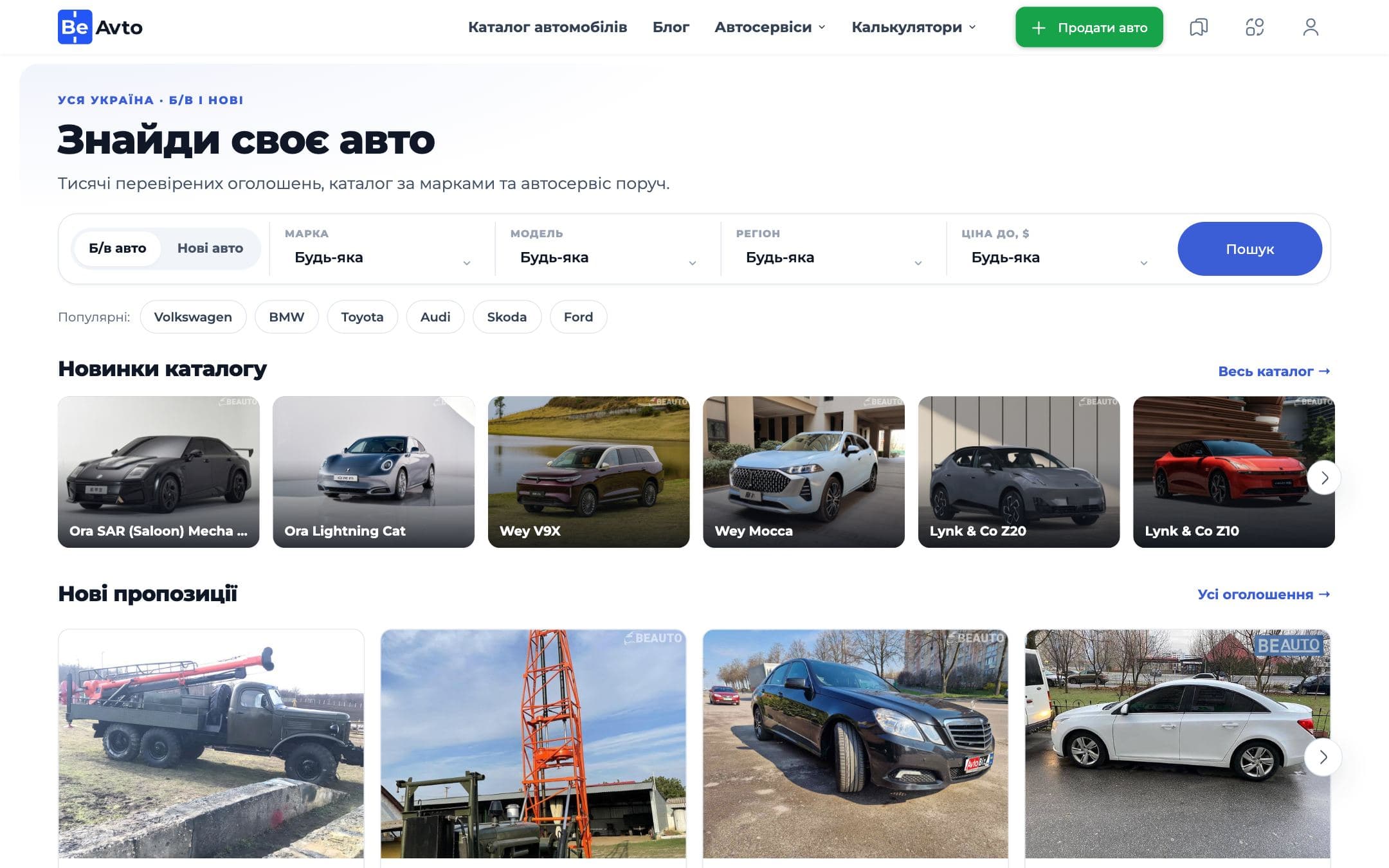This screenshot has width=1389, height=868.
Task: Filter by popular brand Ford
Action: point(578,317)
